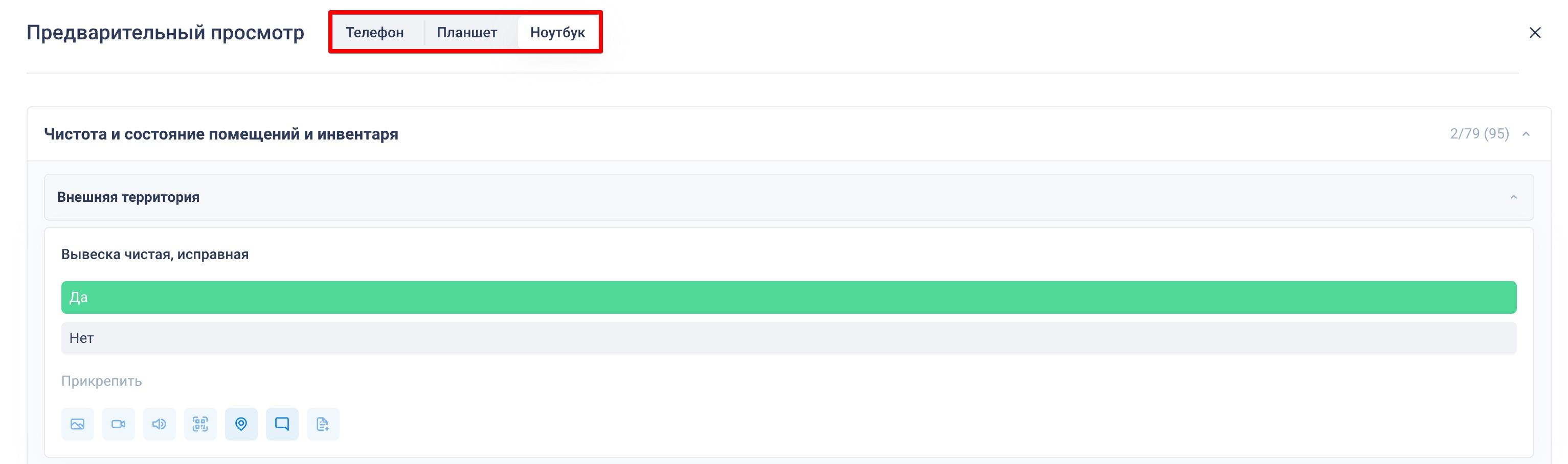Close the preview with the X

(x=1535, y=33)
